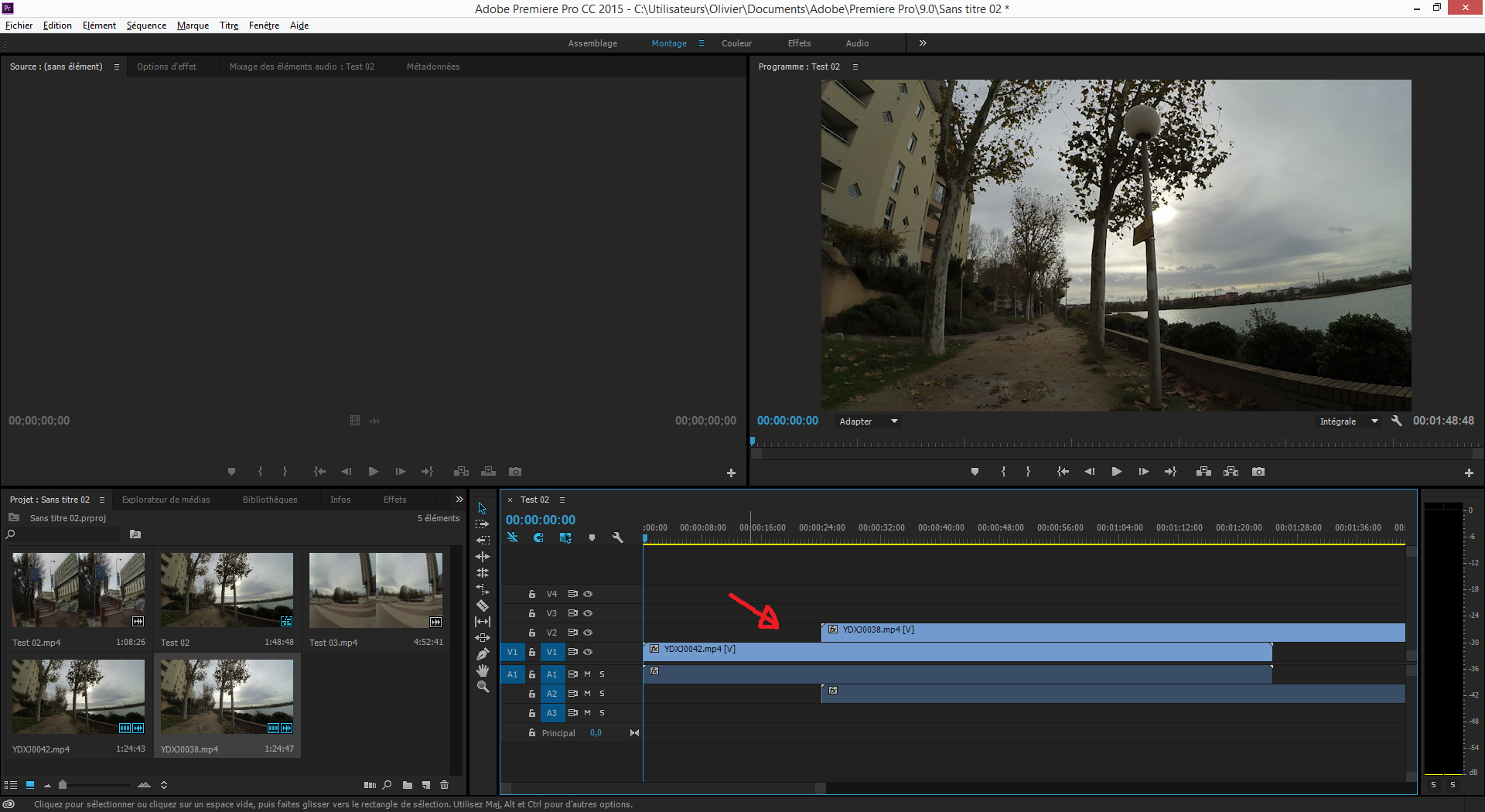Screen dimensions: 1485x812
Task: Open the Program monitor button editor plus
Action: pyautogui.click(x=1469, y=473)
